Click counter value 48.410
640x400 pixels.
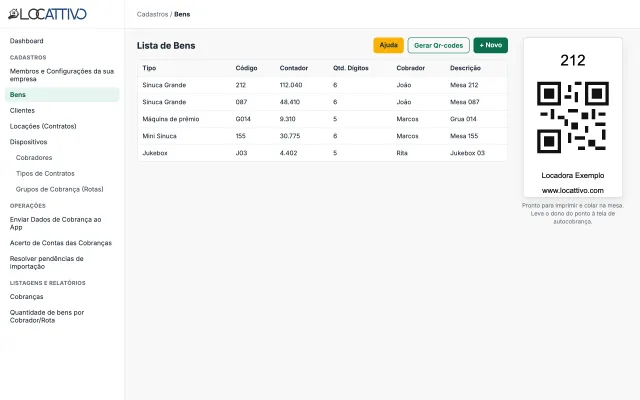(x=289, y=102)
